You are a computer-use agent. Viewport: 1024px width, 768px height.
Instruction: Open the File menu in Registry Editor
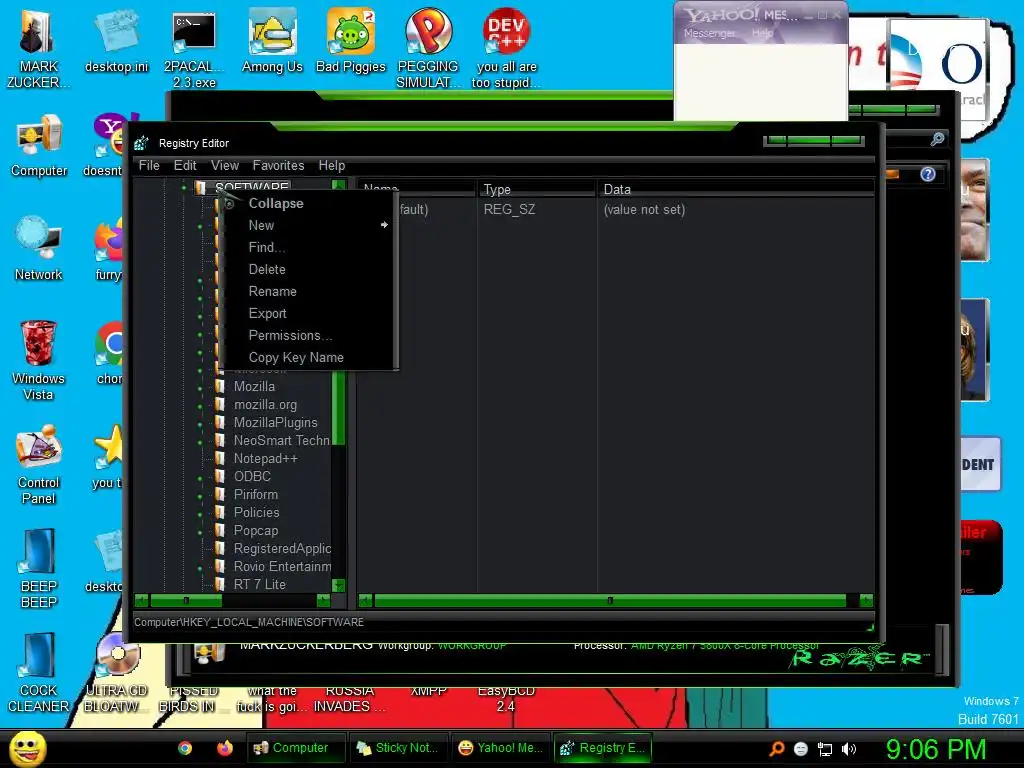149,165
